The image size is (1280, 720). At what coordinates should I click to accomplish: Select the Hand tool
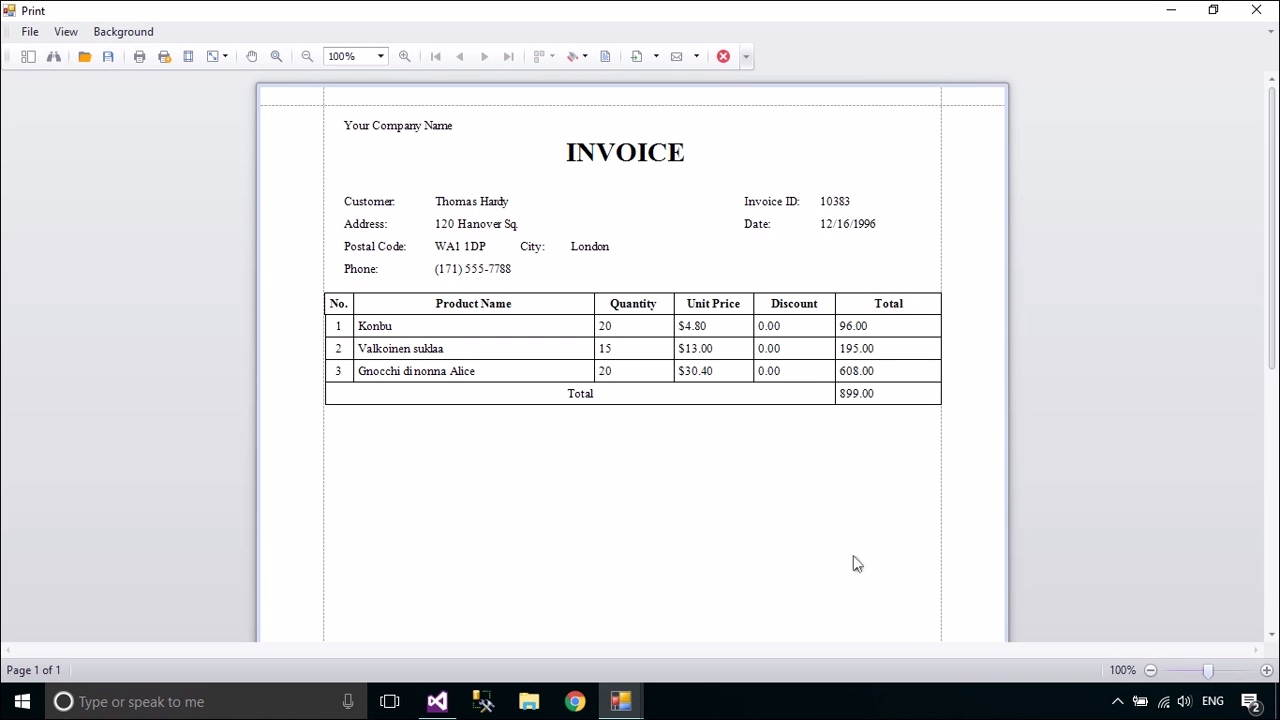pyautogui.click(x=252, y=57)
